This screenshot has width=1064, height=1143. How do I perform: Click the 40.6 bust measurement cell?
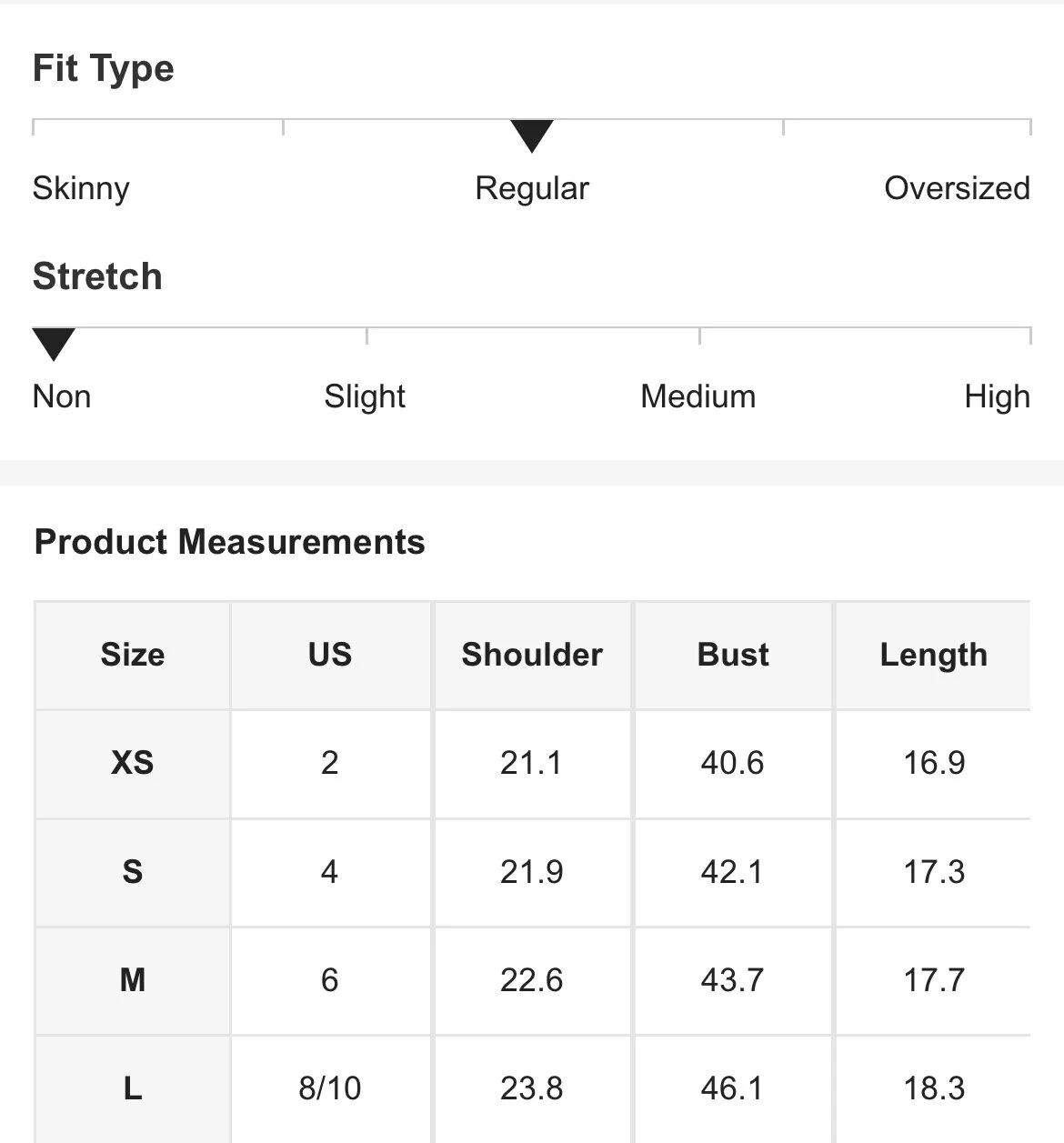tap(733, 763)
